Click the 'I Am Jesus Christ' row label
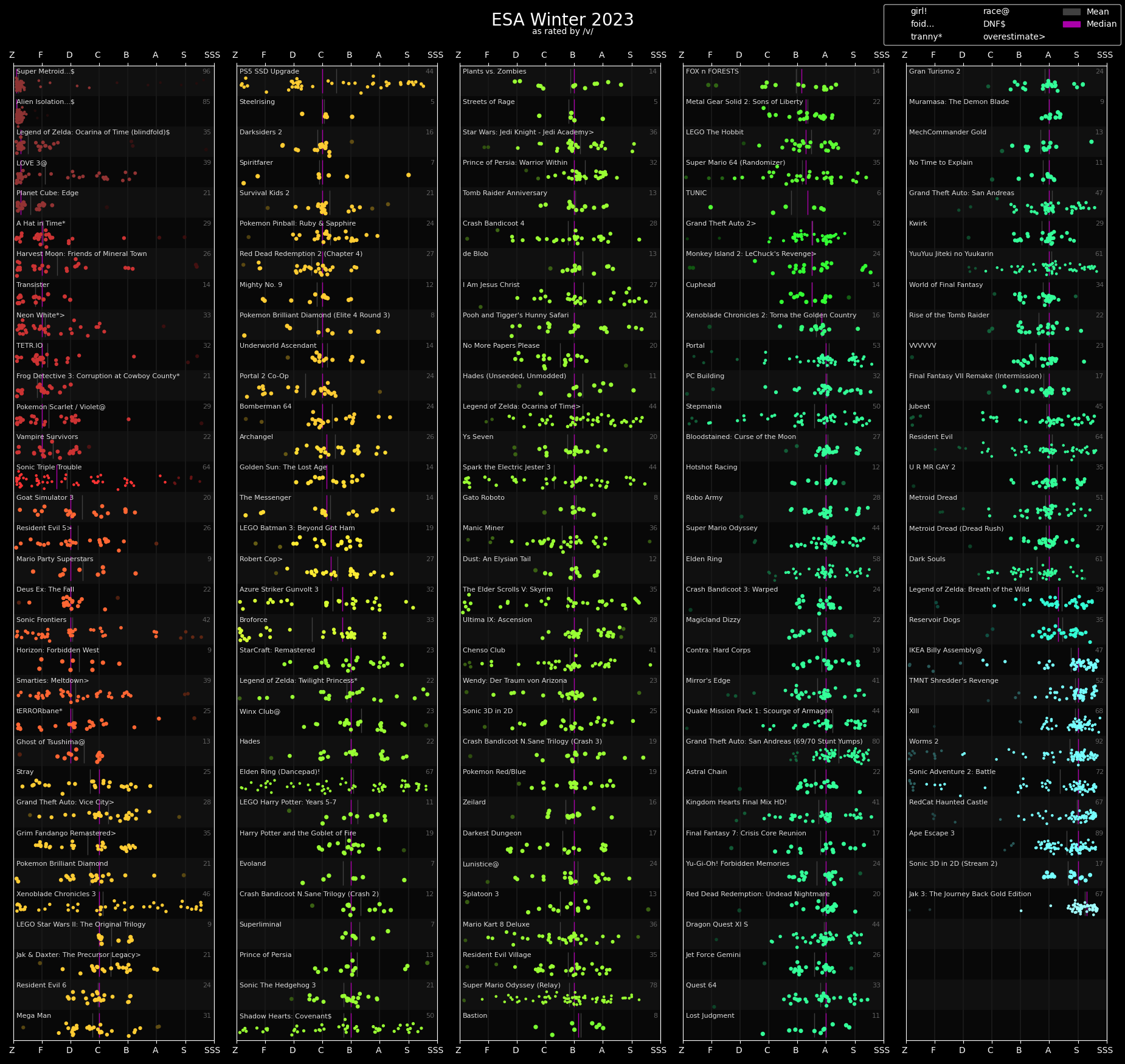The width and height of the screenshot is (1125, 1064). 491,285
